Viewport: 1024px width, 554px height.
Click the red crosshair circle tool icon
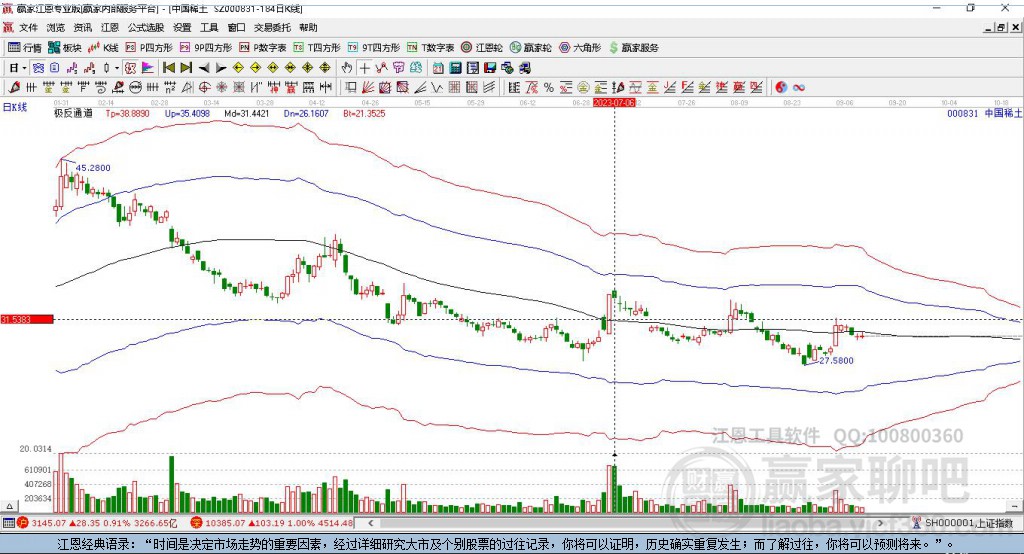(204, 87)
